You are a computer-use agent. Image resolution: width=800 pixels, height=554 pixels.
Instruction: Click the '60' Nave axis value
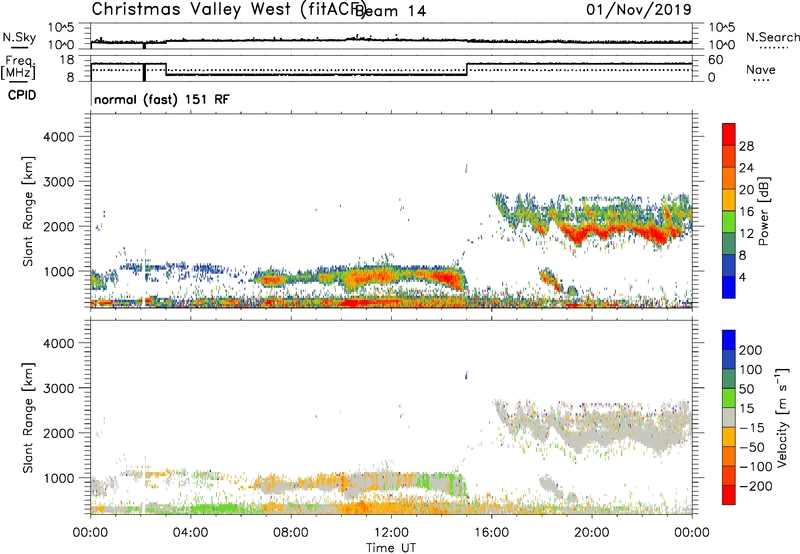pos(716,60)
